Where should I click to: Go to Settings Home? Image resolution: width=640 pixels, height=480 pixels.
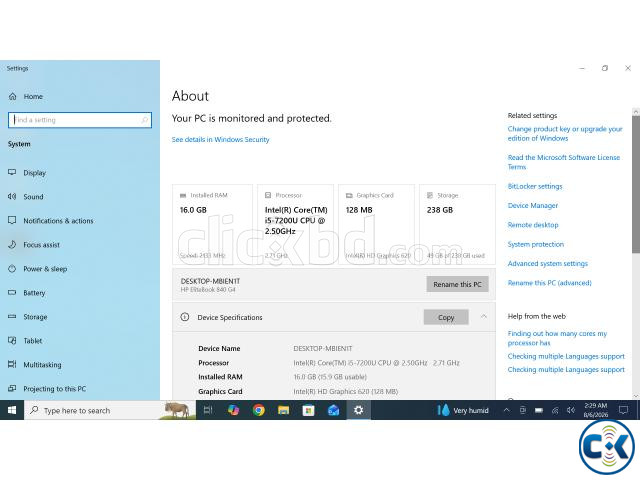click(x=33, y=97)
